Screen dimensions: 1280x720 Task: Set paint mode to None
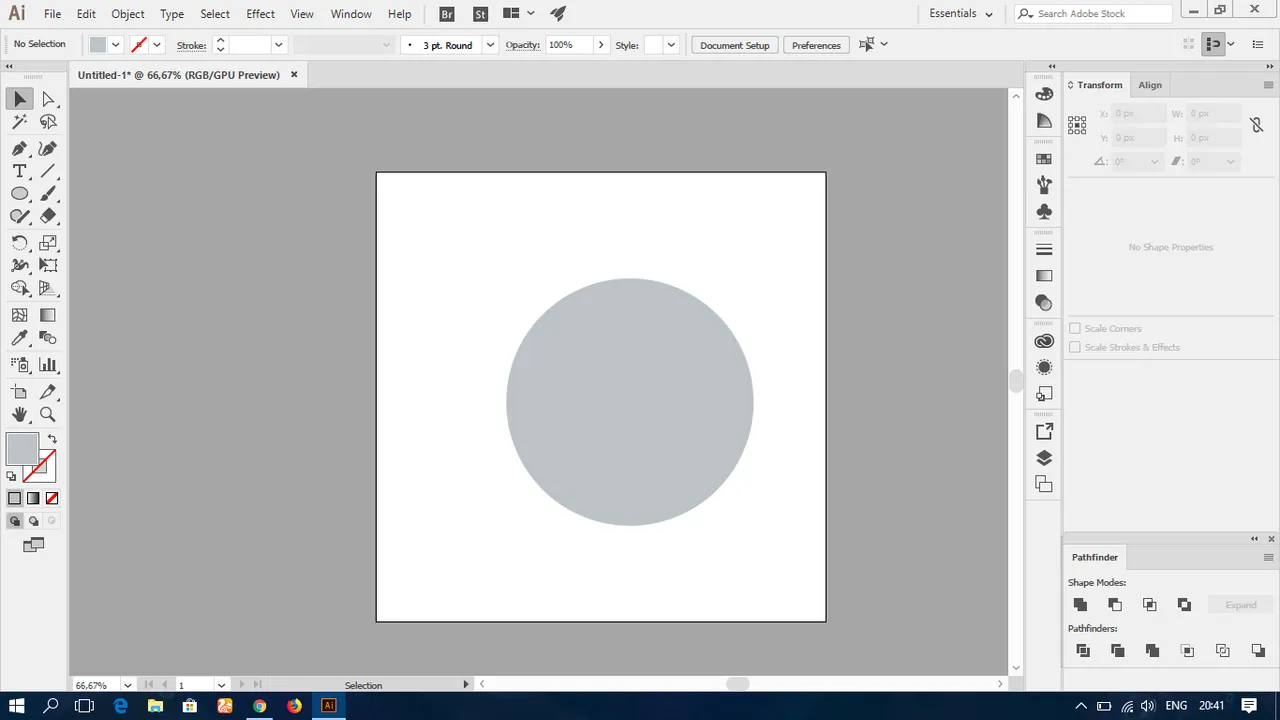pyautogui.click(x=52, y=498)
